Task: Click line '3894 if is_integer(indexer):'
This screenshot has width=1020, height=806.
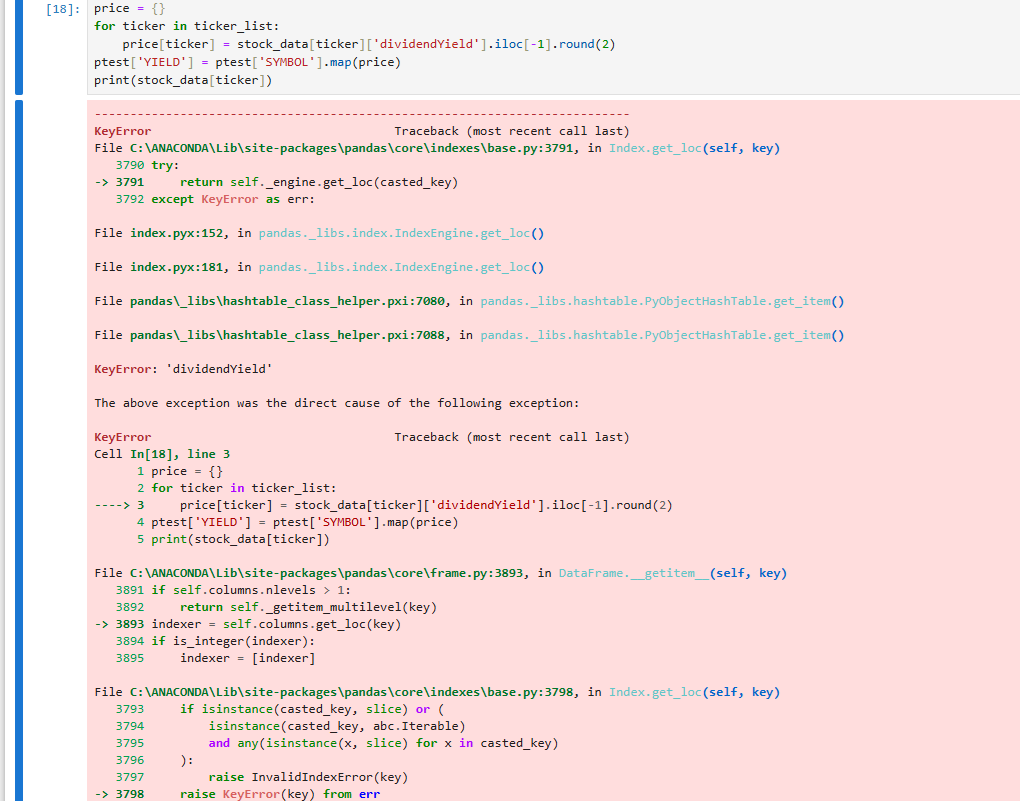Action: tap(215, 641)
